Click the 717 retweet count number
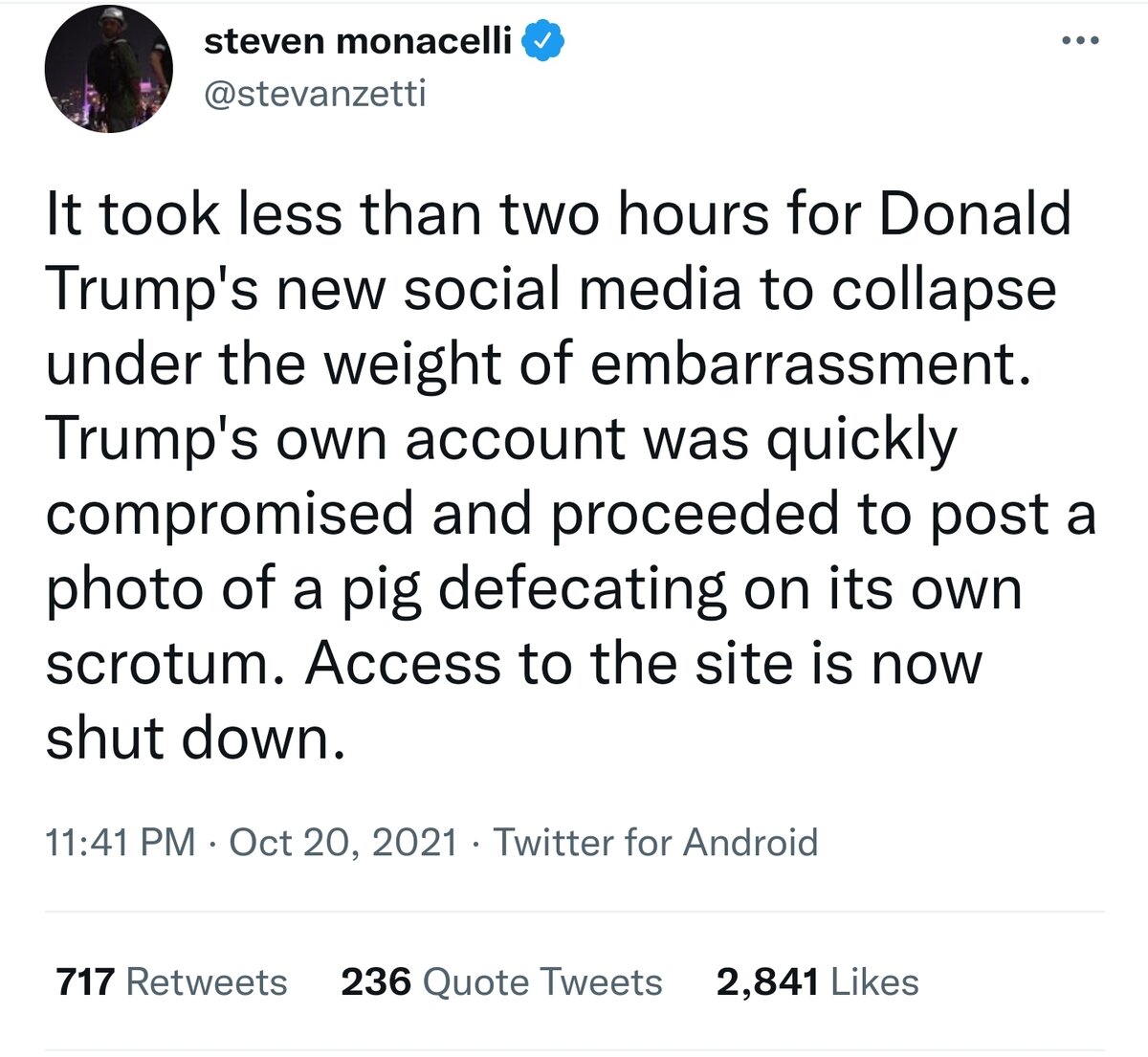The height and width of the screenshot is (1057, 1148). 85,982
